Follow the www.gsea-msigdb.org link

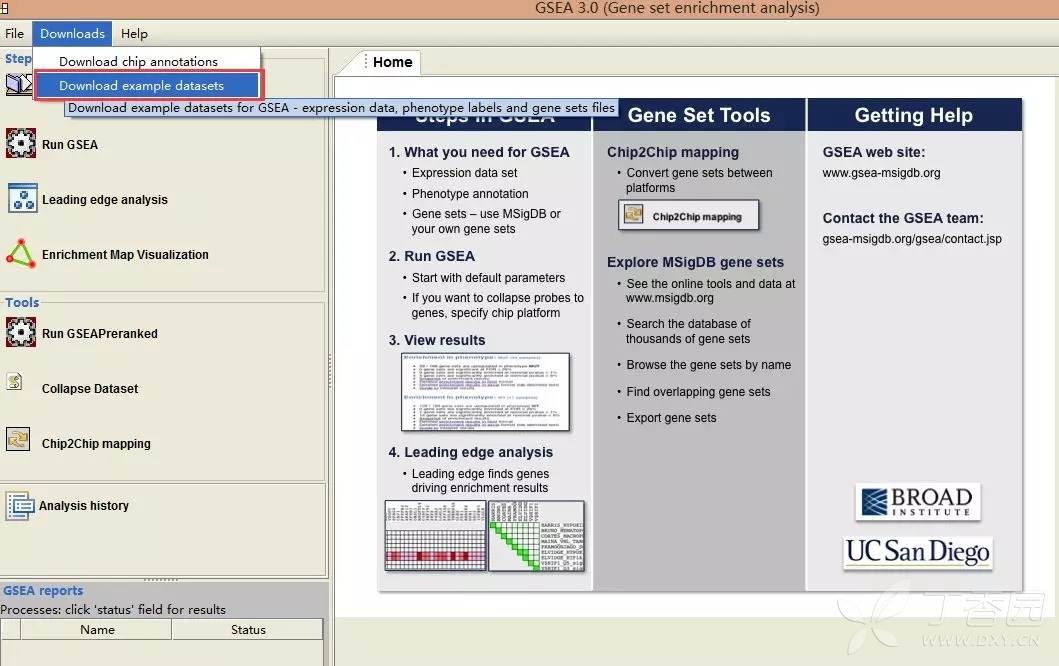click(881, 172)
